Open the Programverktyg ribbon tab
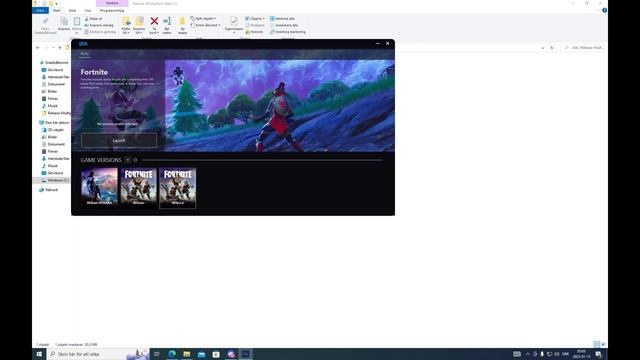This screenshot has width=640, height=360. click(112, 11)
